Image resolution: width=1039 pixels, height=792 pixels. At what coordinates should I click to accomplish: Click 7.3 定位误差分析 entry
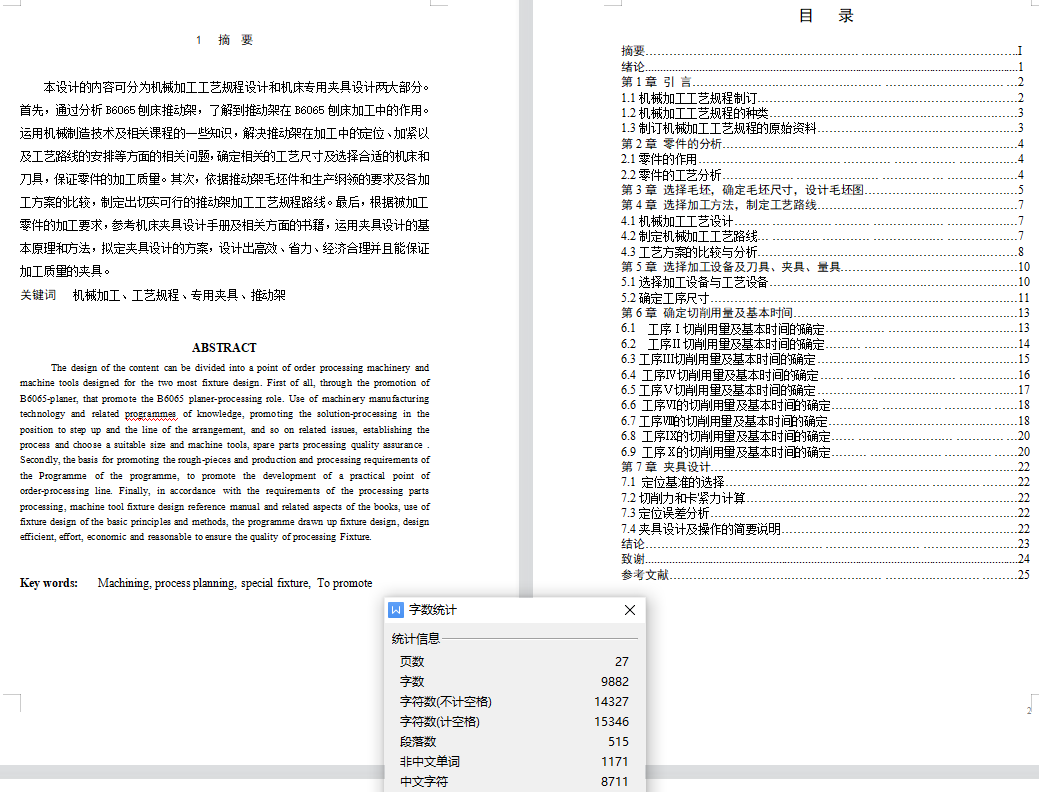coord(825,513)
